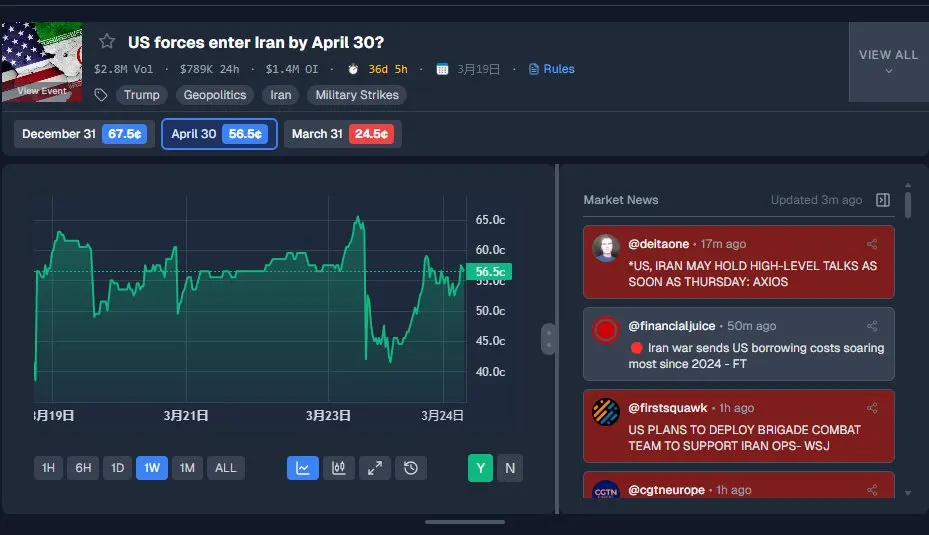Screen dimensions: 929x535
Task: Toggle the Y (Yes) side button
Action: click(x=480, y=468)
